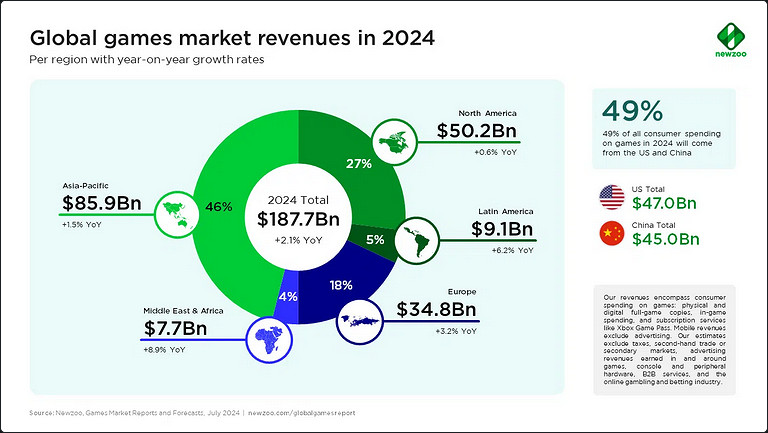The width and height of the screenshot is (768, 433).
Task: Select the 4% Middle East & Africa segment
Action: (x=284, y=295)
